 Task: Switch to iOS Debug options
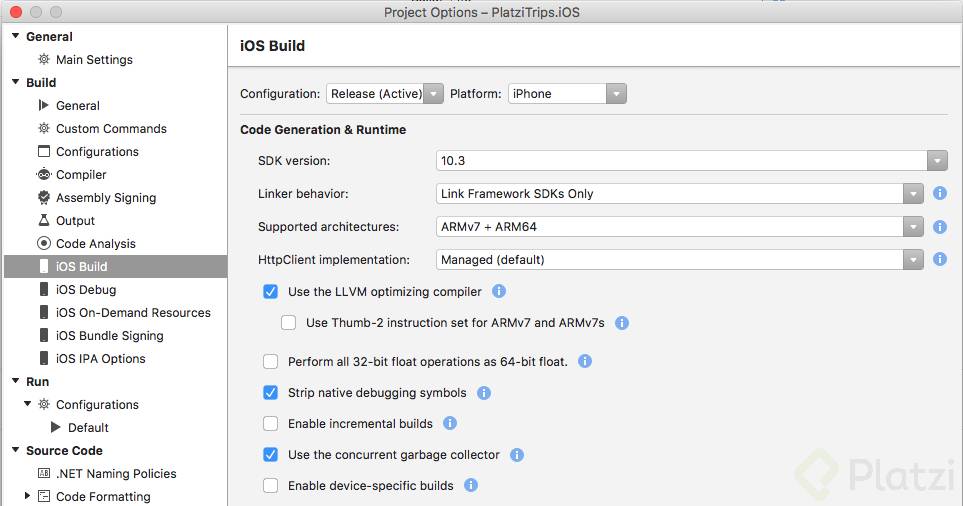coord(86,289)
